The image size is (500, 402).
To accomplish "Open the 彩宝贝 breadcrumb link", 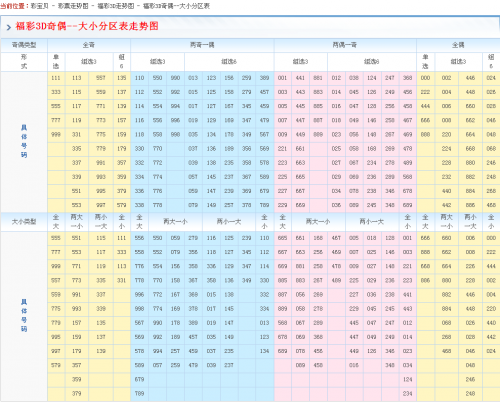I will (x=39, y=6).
